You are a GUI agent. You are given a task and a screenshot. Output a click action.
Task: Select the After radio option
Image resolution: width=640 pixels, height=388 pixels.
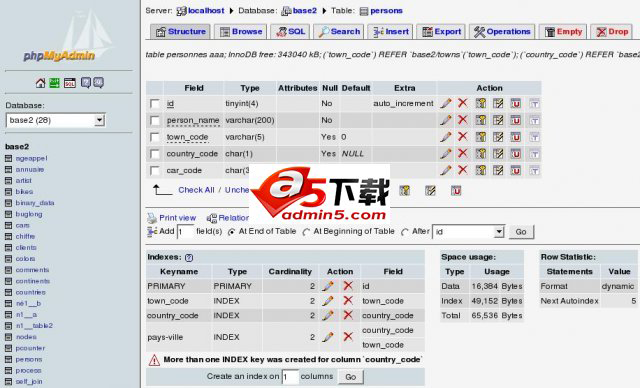405,232
